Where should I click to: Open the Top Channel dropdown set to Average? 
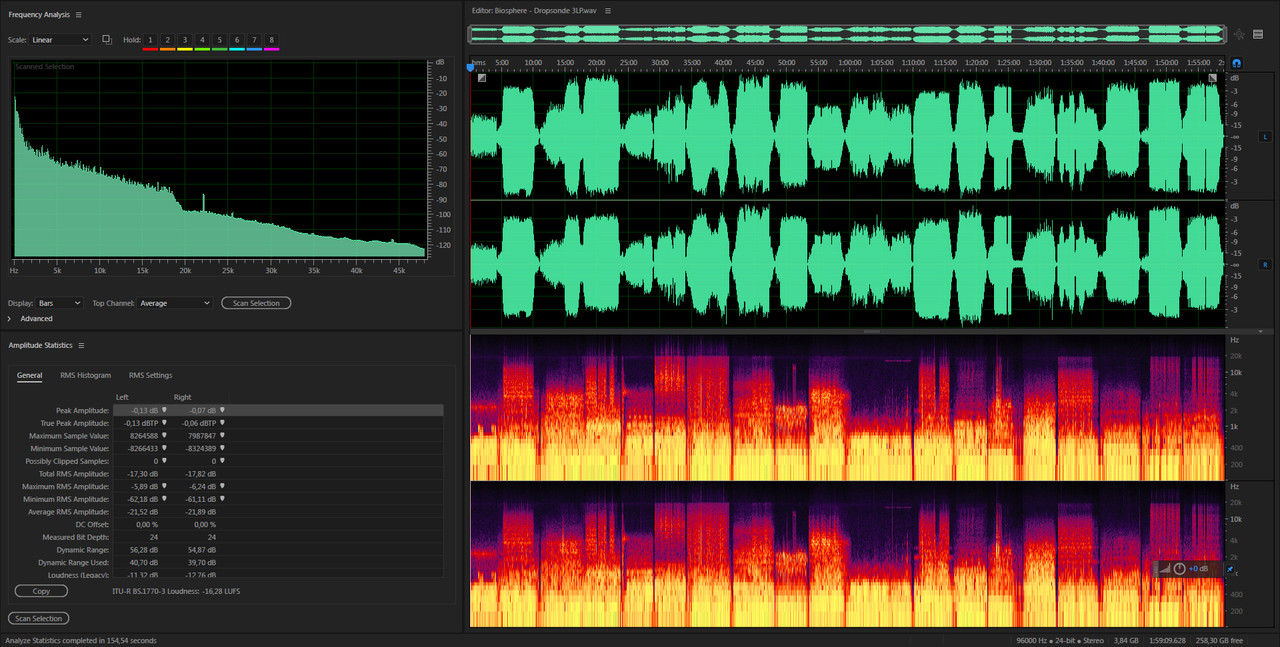point(175,303)
